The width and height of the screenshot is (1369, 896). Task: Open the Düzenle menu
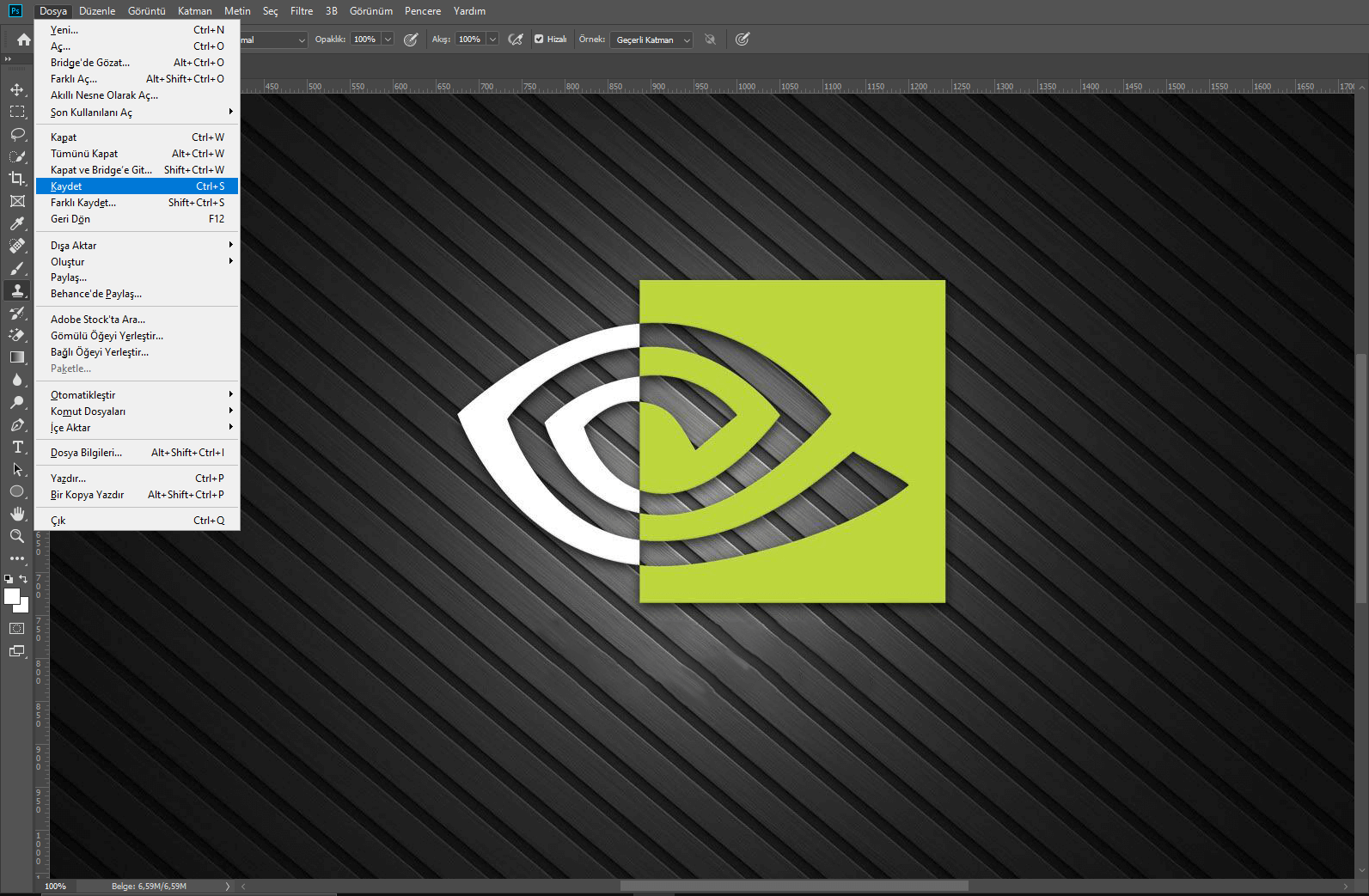click(97, 11)
